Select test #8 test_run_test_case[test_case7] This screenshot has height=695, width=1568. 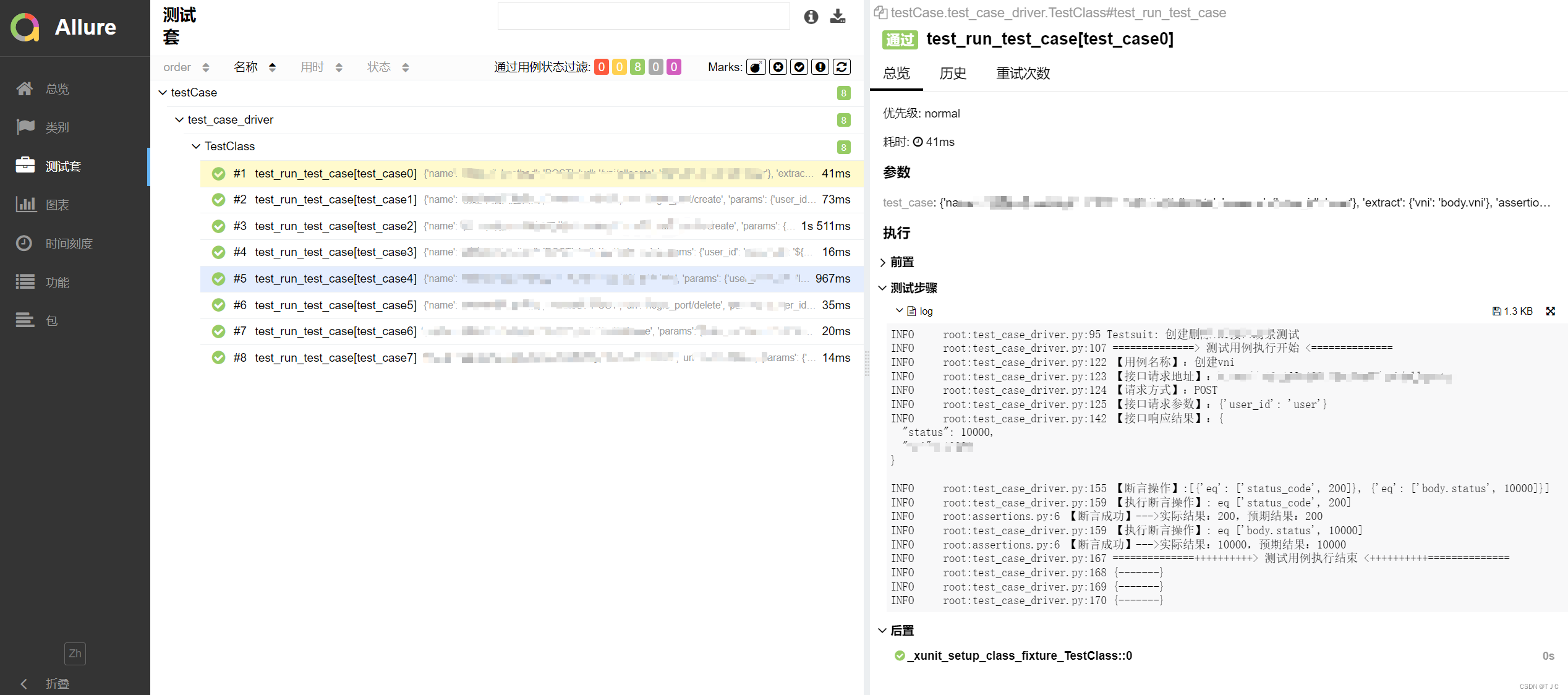tap(531, 358)
